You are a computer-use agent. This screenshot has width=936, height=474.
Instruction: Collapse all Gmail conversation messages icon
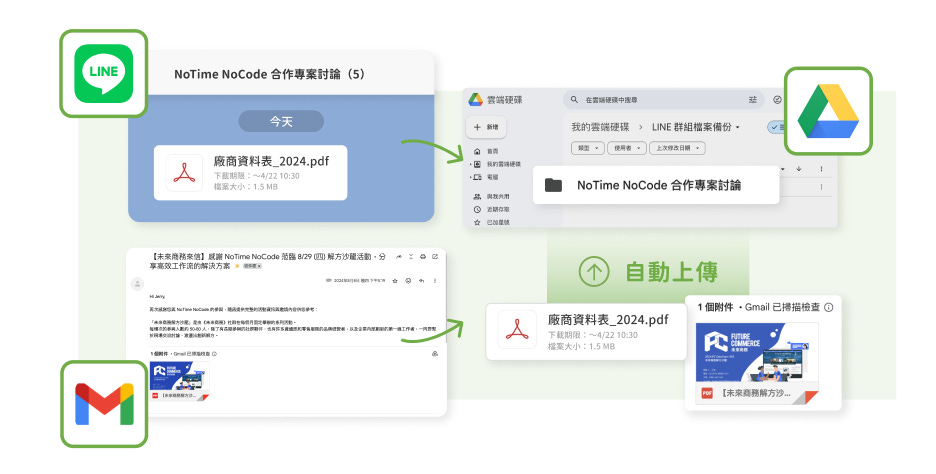click(x=411, y=257)
